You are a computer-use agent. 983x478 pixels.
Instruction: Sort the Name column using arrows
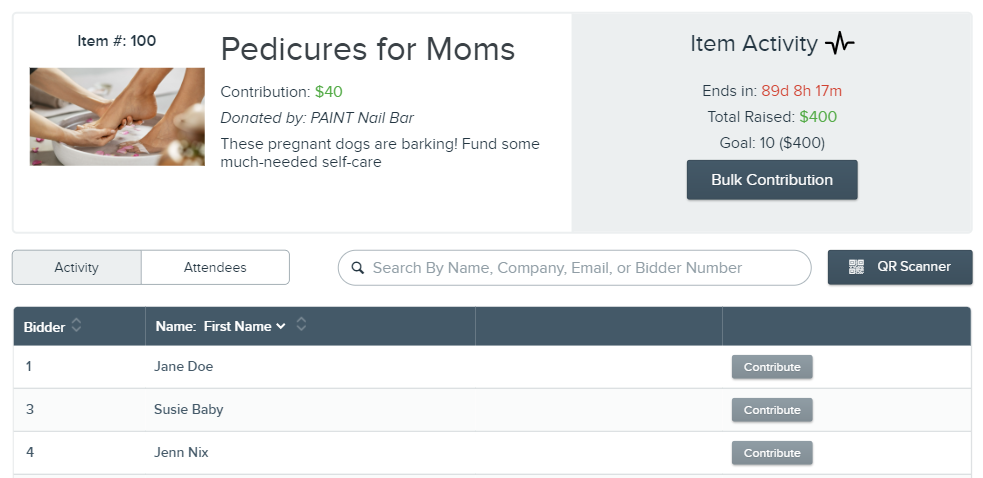(x=301, y=324)
